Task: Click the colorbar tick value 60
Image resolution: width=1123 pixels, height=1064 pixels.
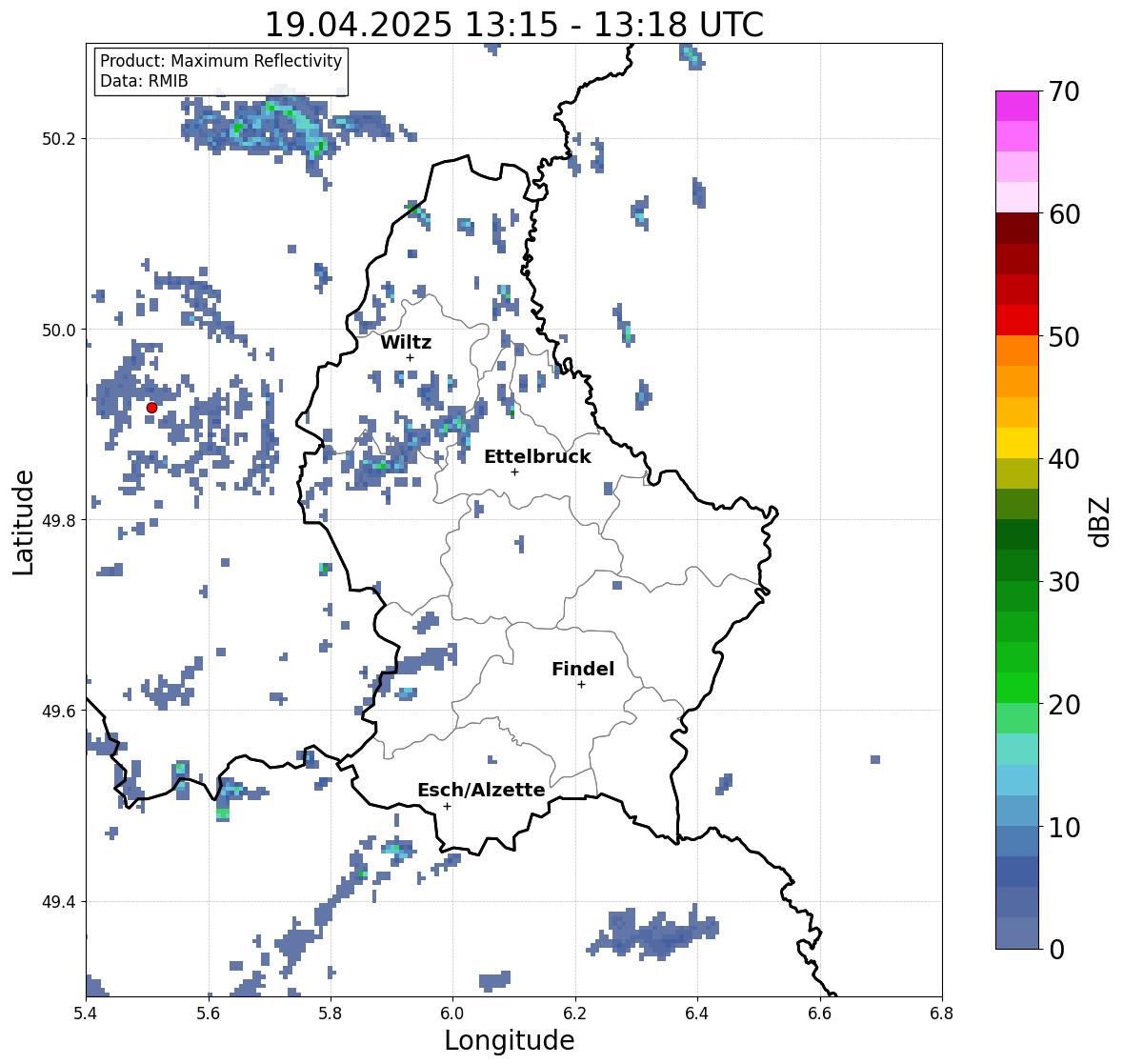Action: 1064,214
